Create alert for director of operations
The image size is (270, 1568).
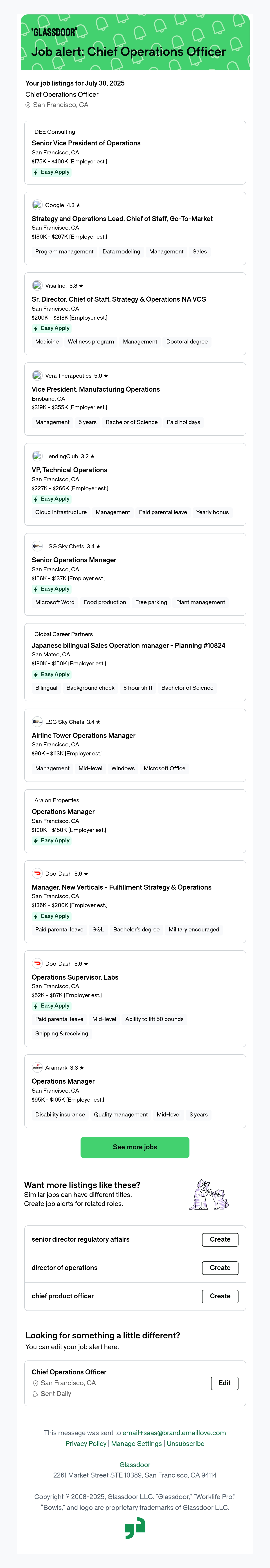pyautogui.click(x=220, y=1268)
